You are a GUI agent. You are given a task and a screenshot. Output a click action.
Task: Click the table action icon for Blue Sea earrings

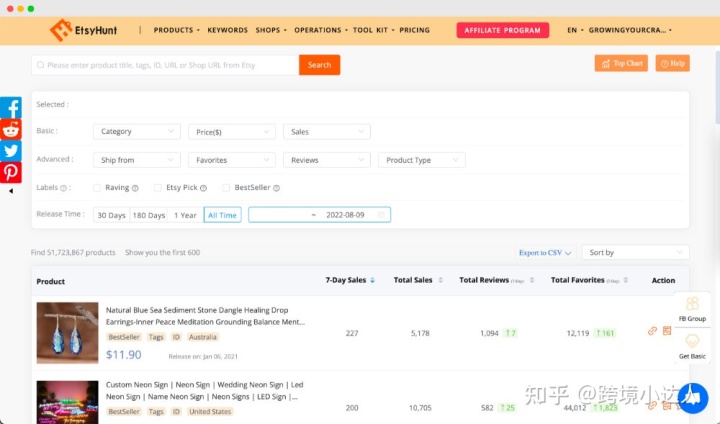667,331
